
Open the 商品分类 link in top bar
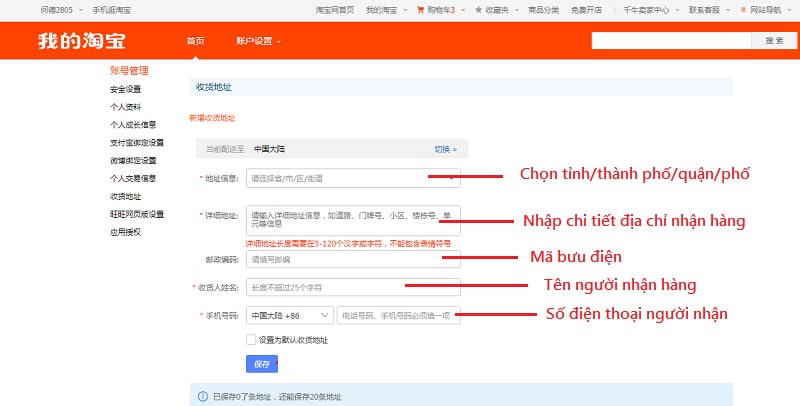click(x=543, y=10)
